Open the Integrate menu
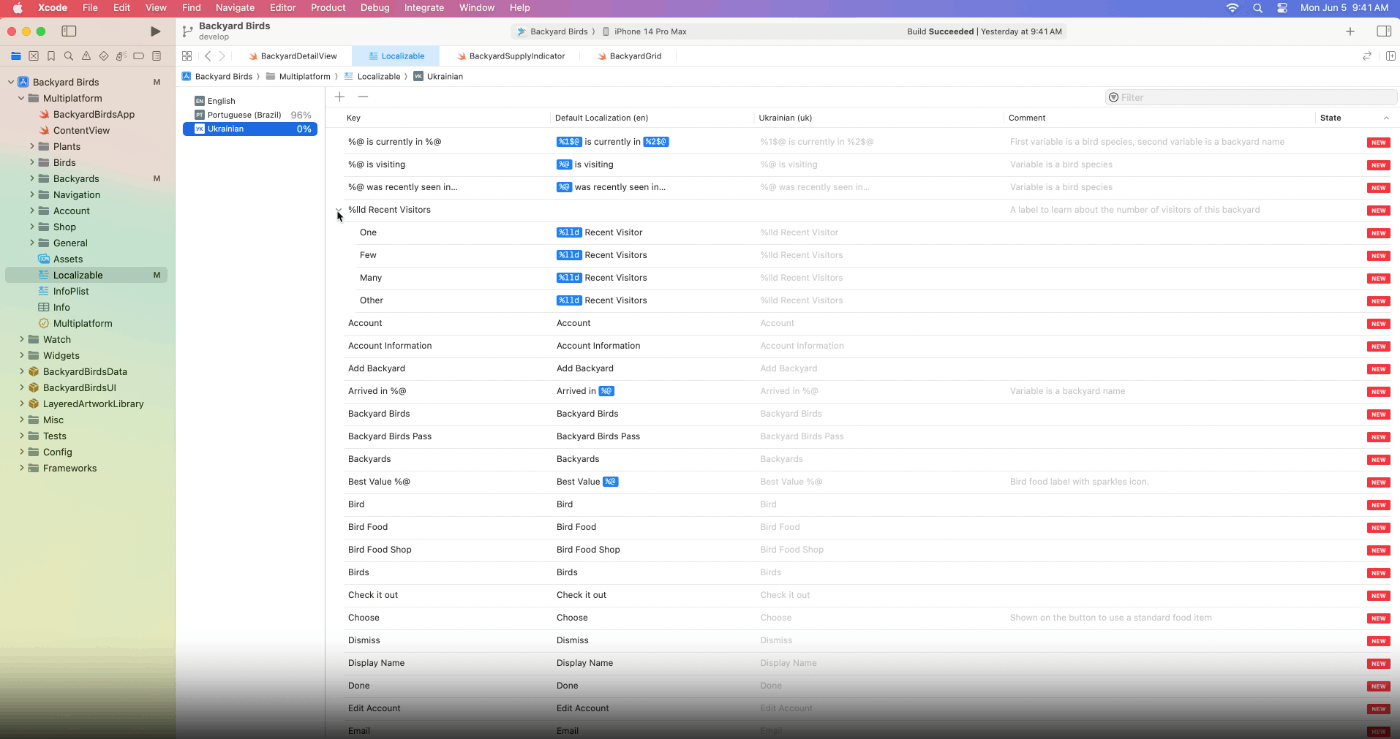 click(x=424, y=7)
